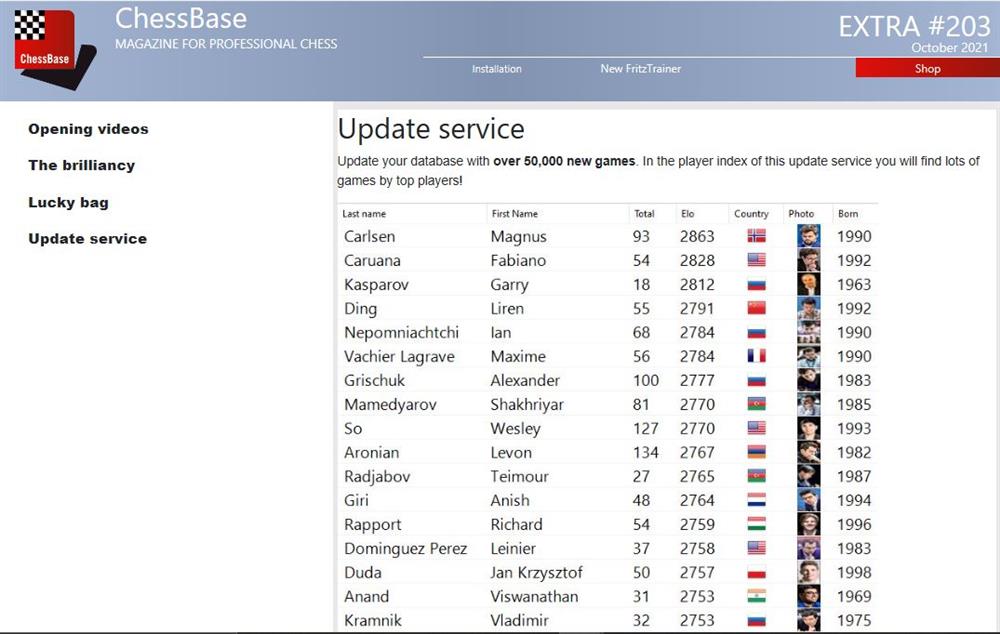Go to Opening videos section

click(88, 129)
